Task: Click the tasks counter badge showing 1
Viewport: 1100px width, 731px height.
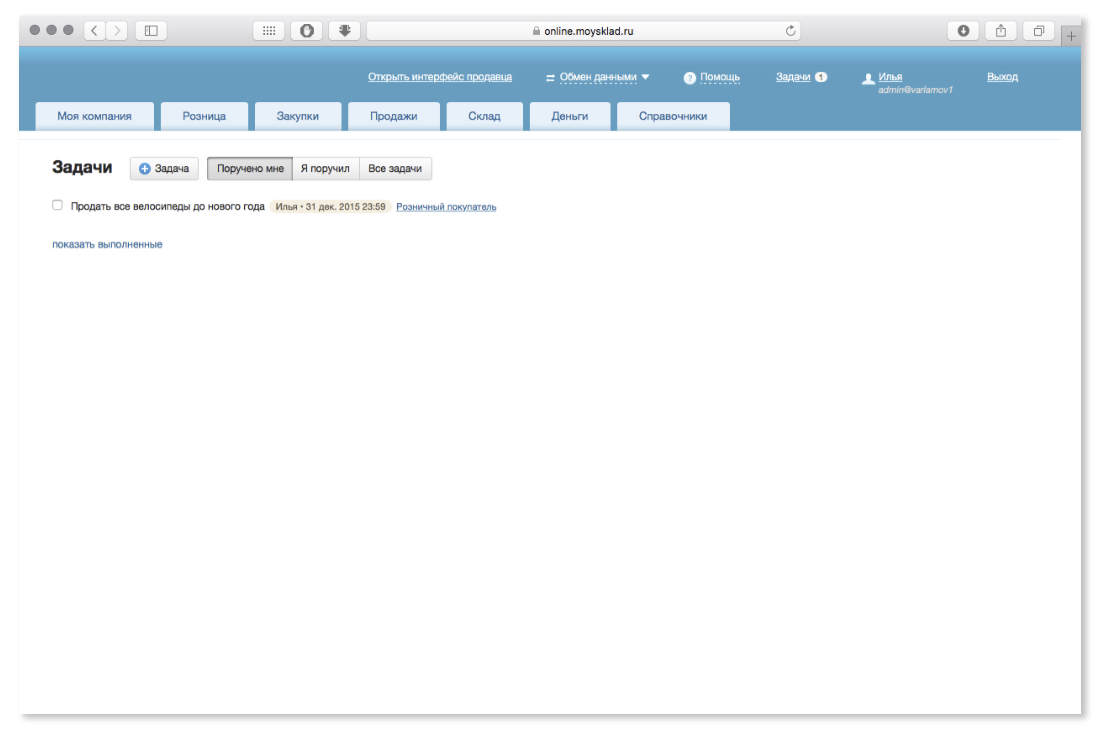Action: tap(821, 77)
